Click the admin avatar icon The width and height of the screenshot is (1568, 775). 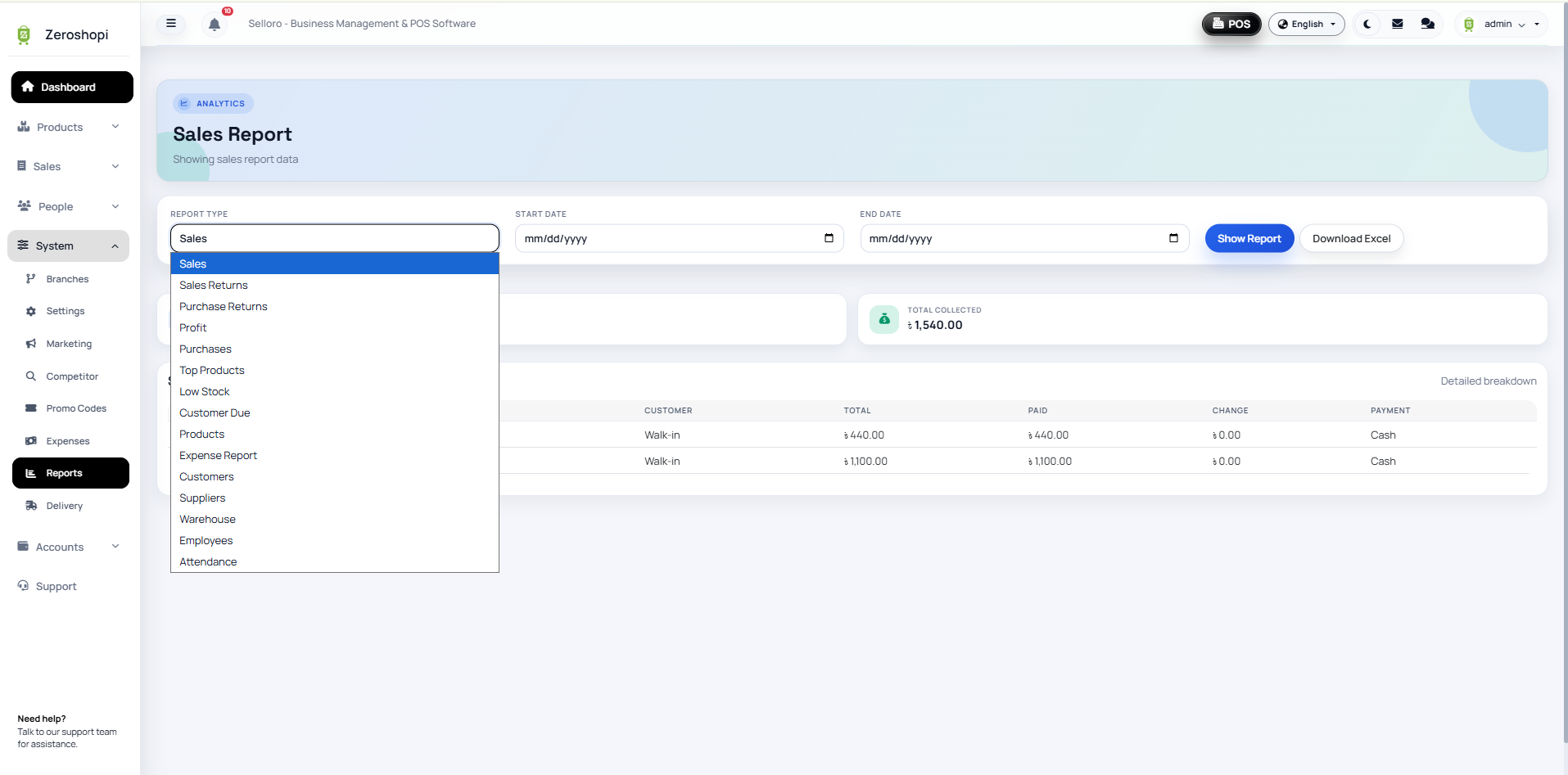point(1469,25)
